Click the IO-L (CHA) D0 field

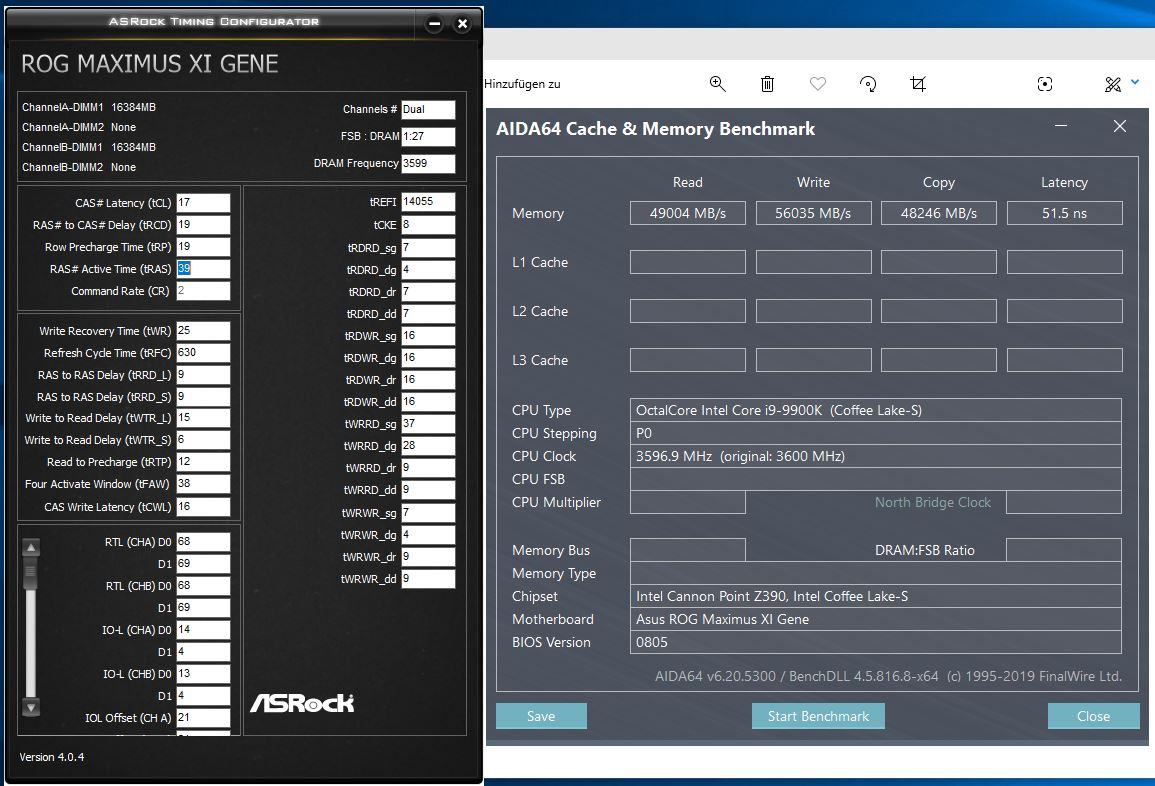[203, 630]
